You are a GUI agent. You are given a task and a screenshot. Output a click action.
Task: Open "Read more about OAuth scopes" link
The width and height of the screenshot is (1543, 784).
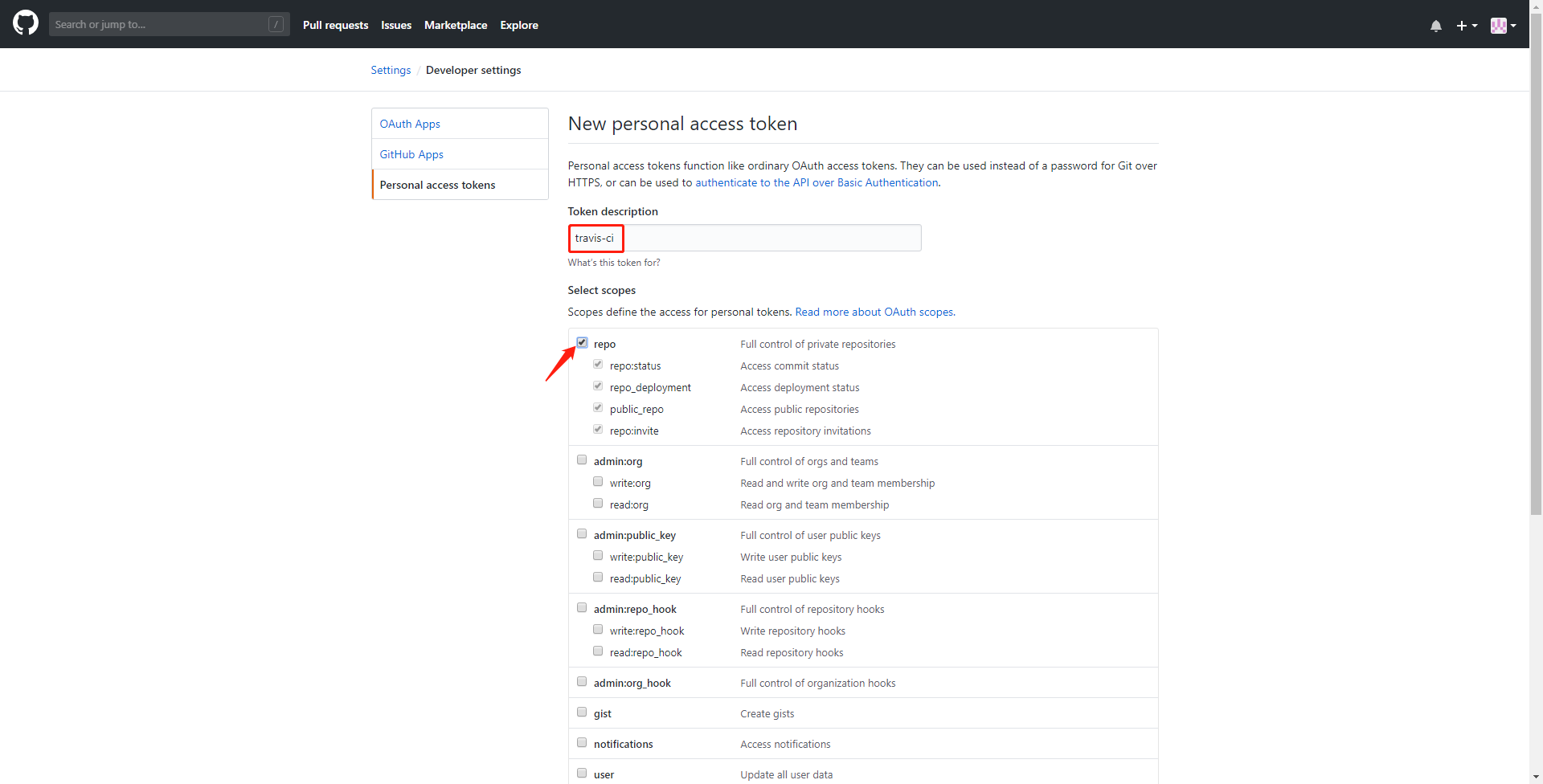(874, 312)
